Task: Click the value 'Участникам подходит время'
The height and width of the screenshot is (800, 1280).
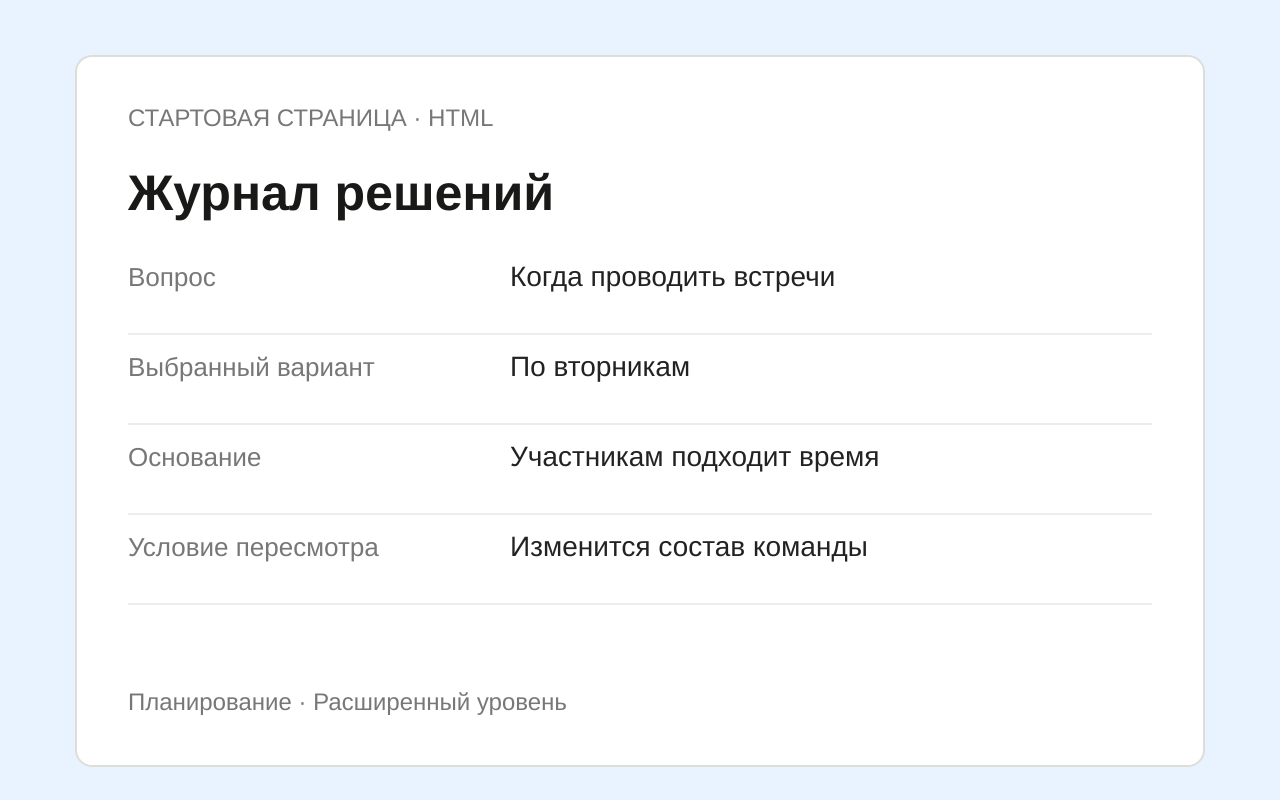Action: coord(694,457)
